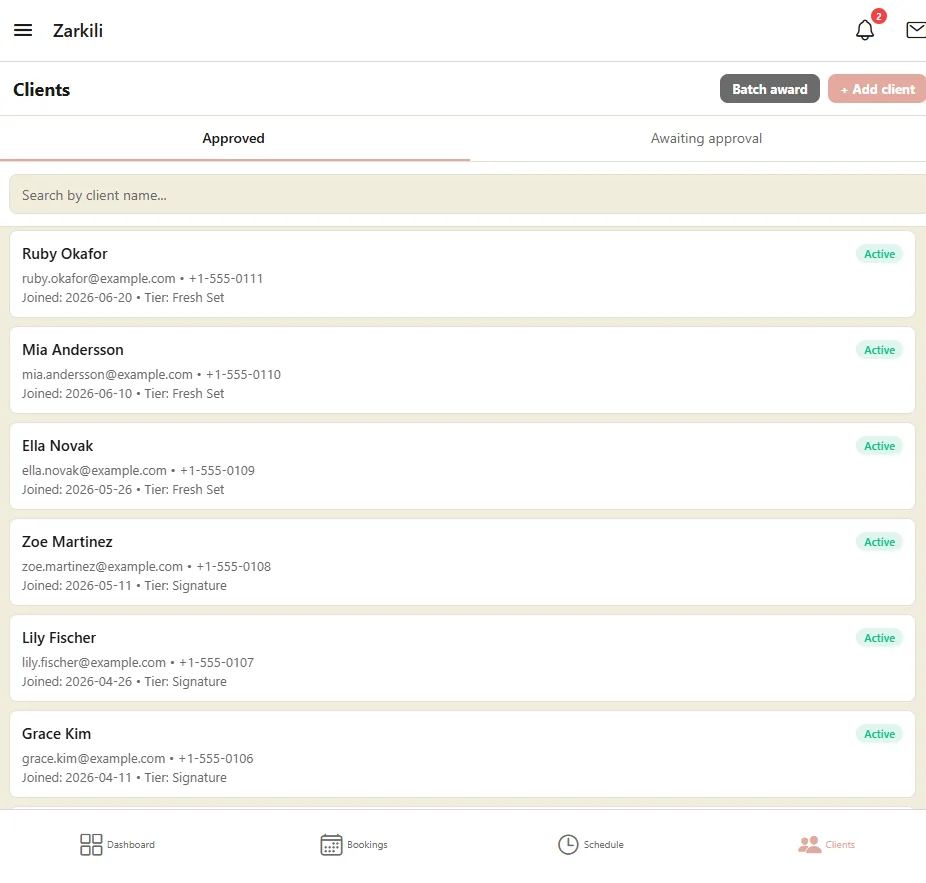
Task: Click Active badge on Ella Novak
Action: (879, 446)
